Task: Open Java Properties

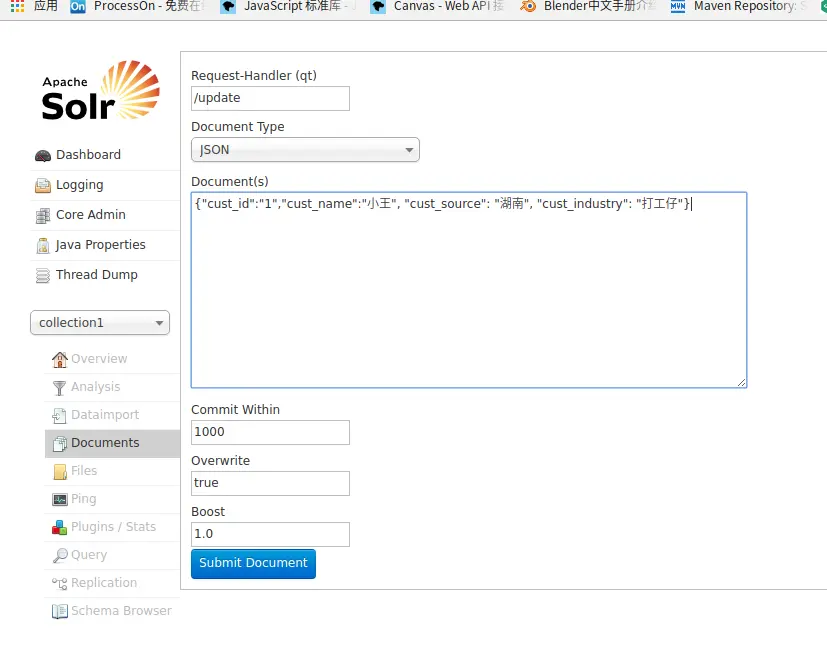Action: pos(100,245)
